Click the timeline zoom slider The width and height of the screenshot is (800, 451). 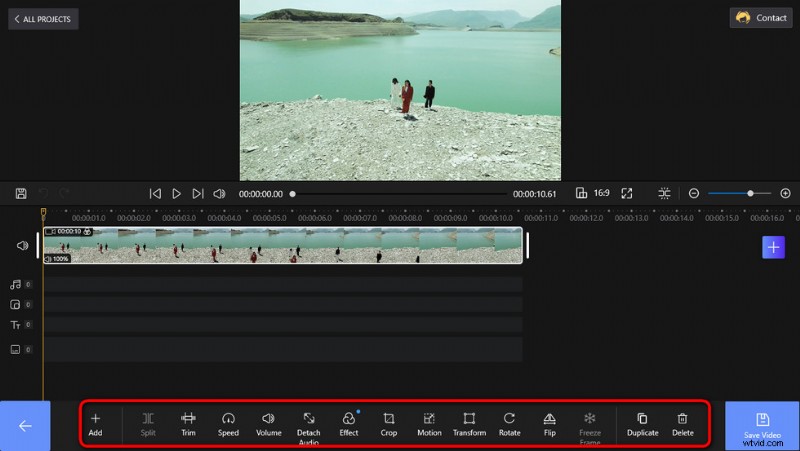tap(739, 193)
